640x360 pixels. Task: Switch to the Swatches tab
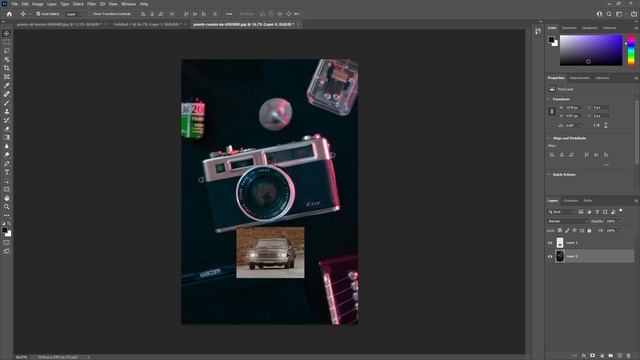(x=569, y=28)
